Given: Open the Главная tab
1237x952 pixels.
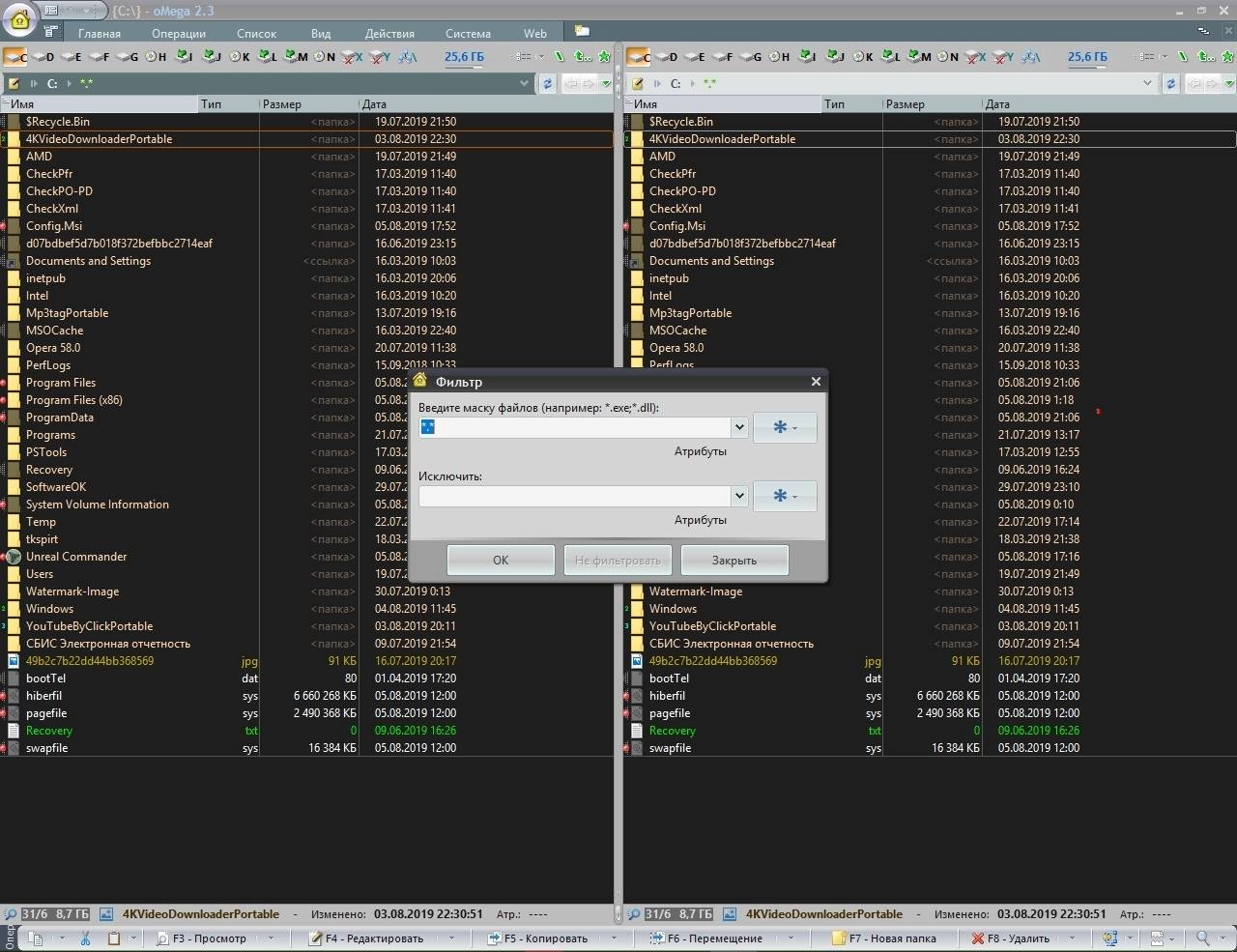Looking at the screenshot, I should point(100,33).
